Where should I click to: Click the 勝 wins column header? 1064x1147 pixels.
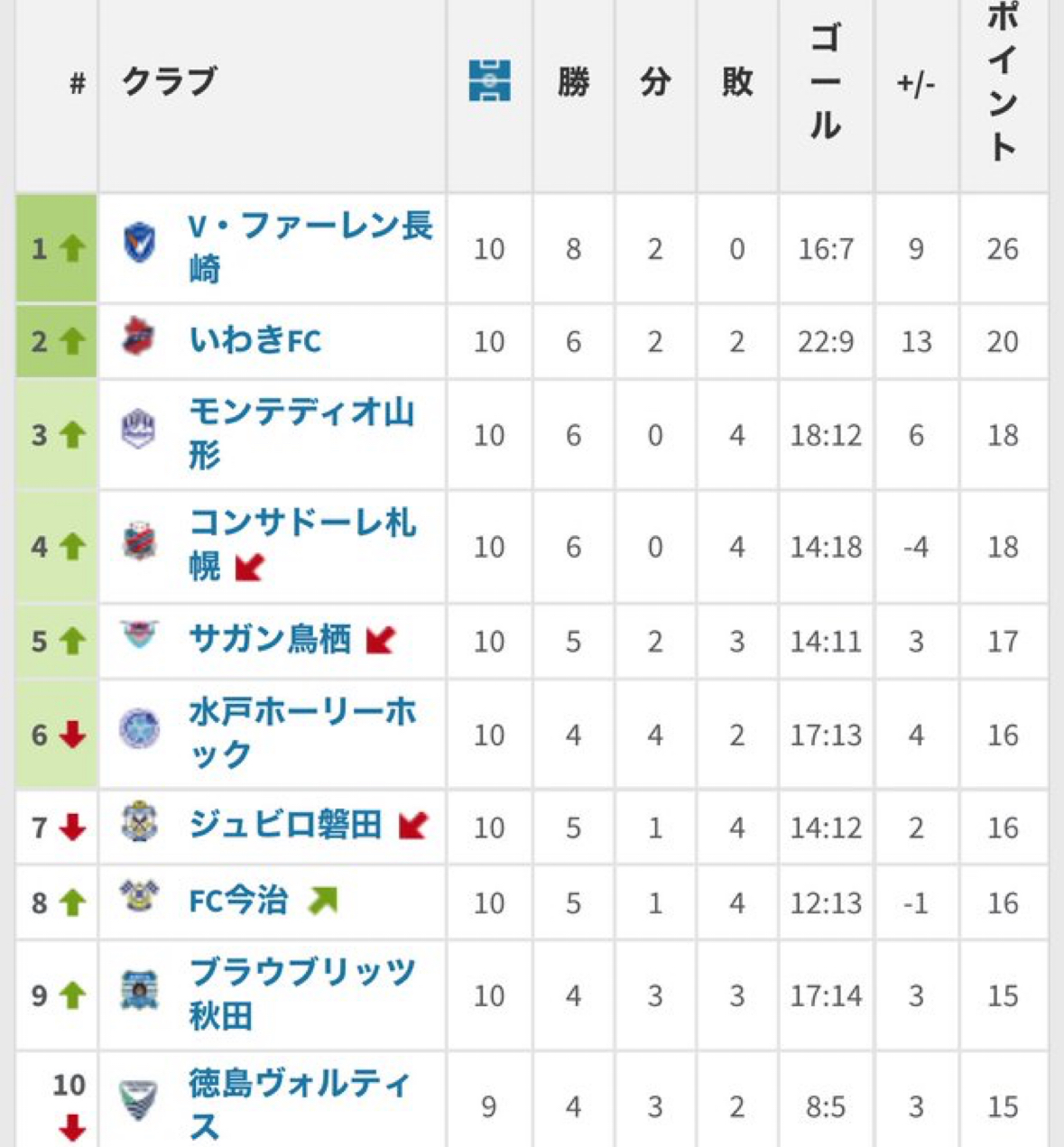573,83
